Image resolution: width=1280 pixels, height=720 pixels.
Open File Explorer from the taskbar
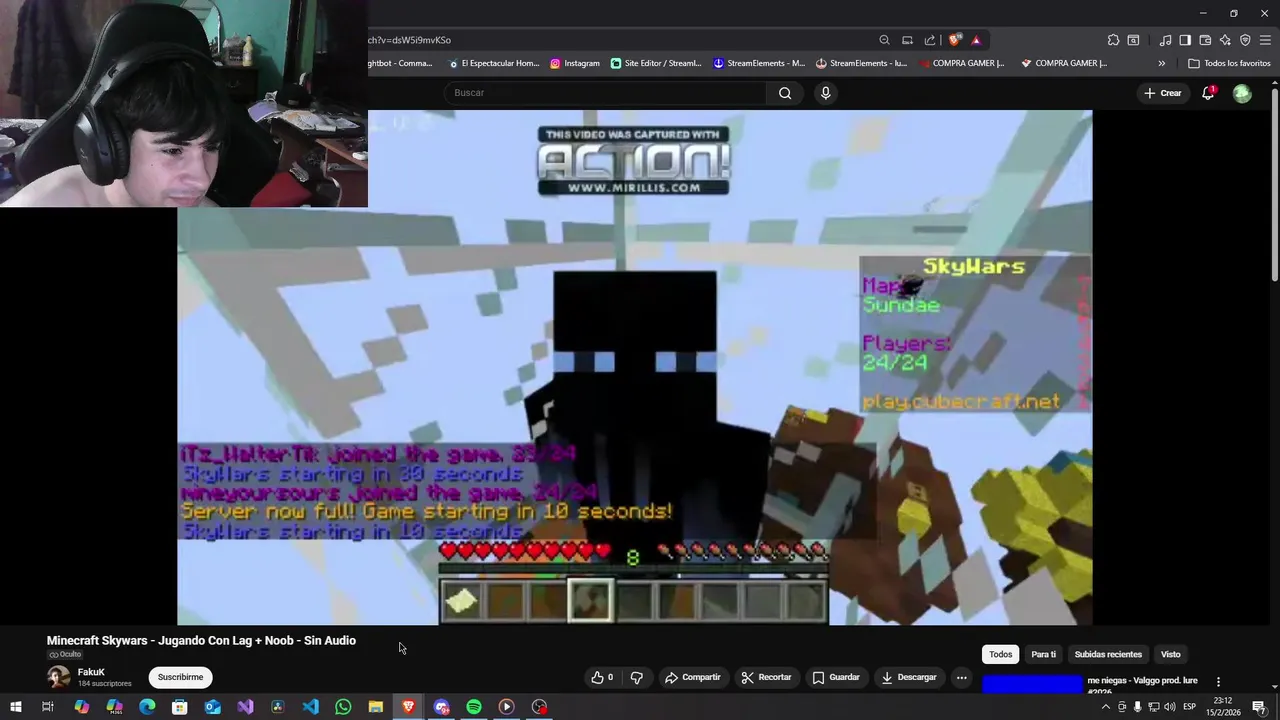(376, 707)
